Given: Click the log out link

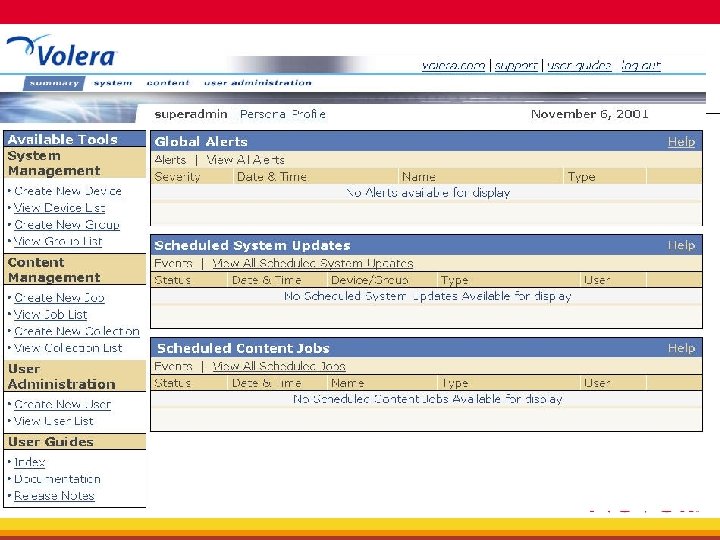Looking at the screenshot, I should click(641, 66).
